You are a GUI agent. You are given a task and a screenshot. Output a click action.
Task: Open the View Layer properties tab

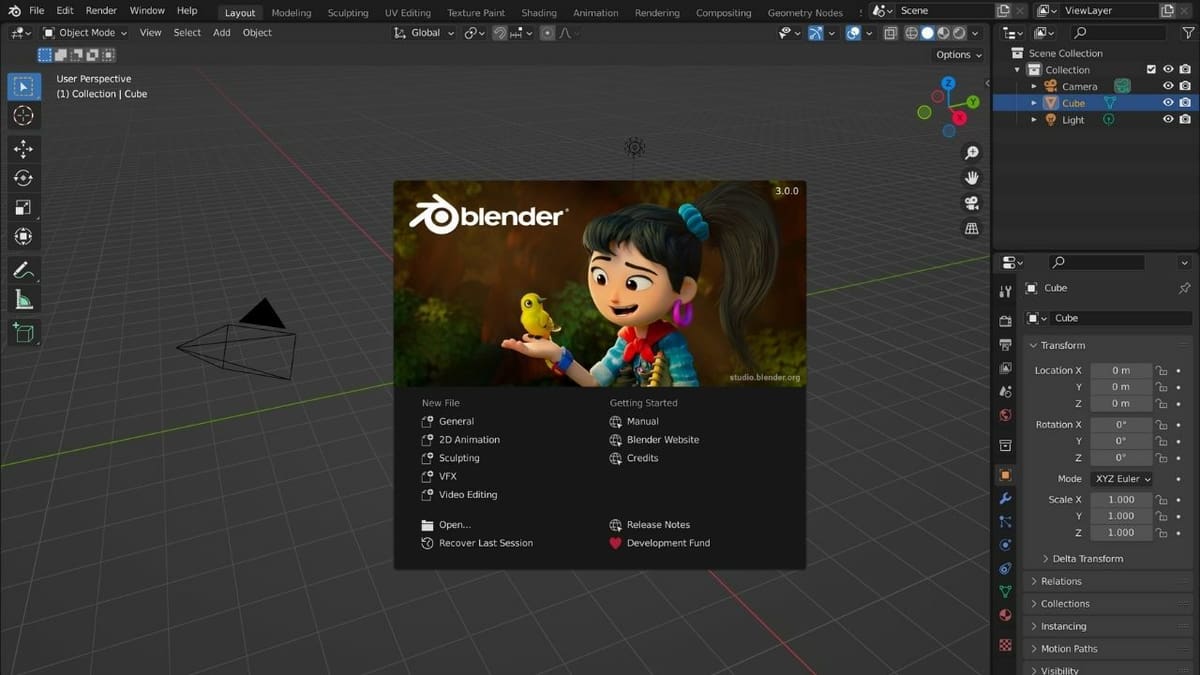[x=1005, y=368]
